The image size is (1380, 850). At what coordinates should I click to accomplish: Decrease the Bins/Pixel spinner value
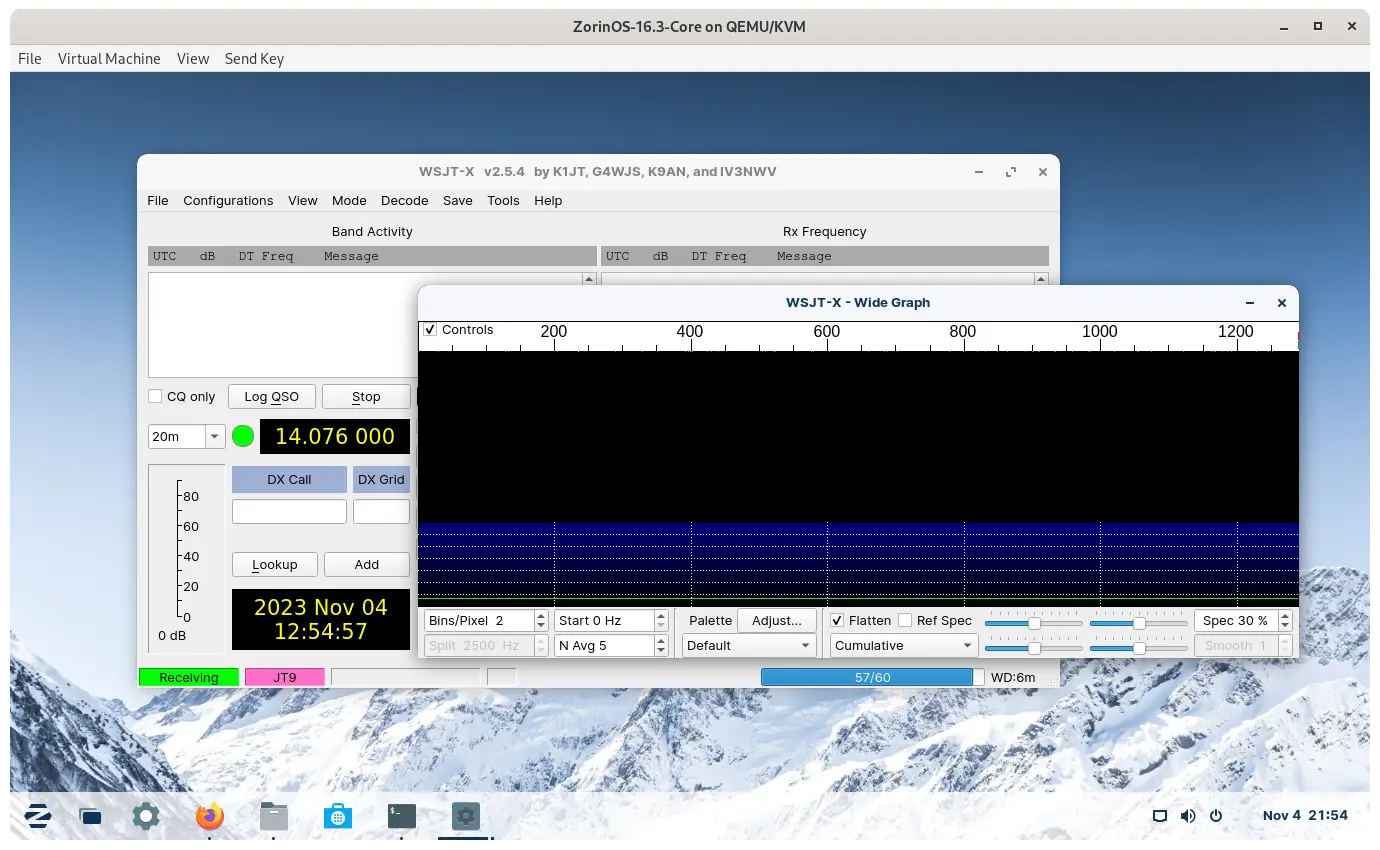click(x=541, y=626)
